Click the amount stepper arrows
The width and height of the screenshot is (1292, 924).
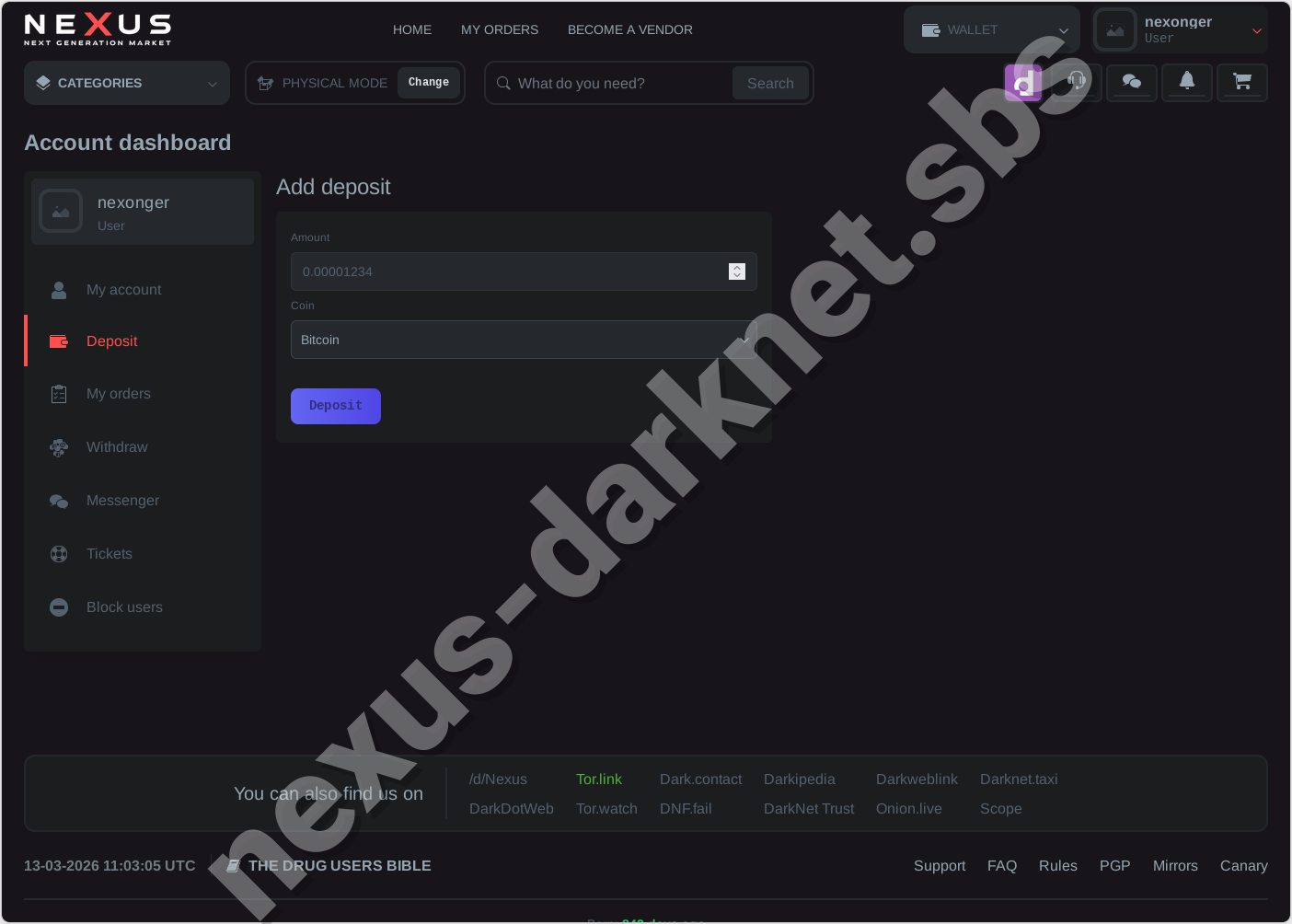pyautogui.click(x=737, y=271)
